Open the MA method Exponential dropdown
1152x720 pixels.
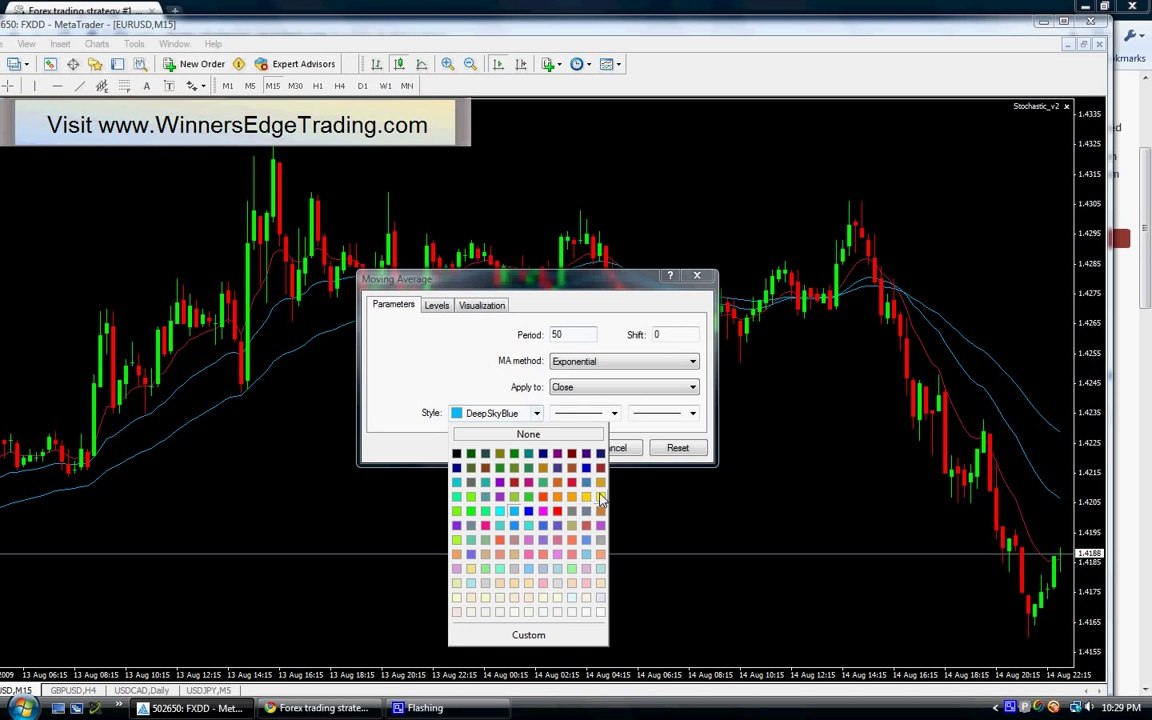pos(624,361)
